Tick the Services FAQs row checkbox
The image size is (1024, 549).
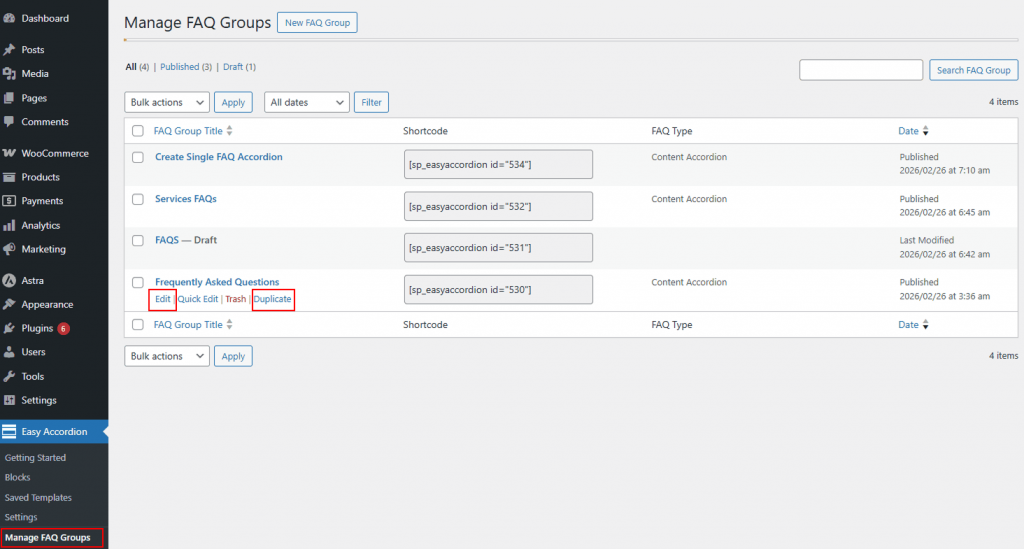tap(138, 199)
